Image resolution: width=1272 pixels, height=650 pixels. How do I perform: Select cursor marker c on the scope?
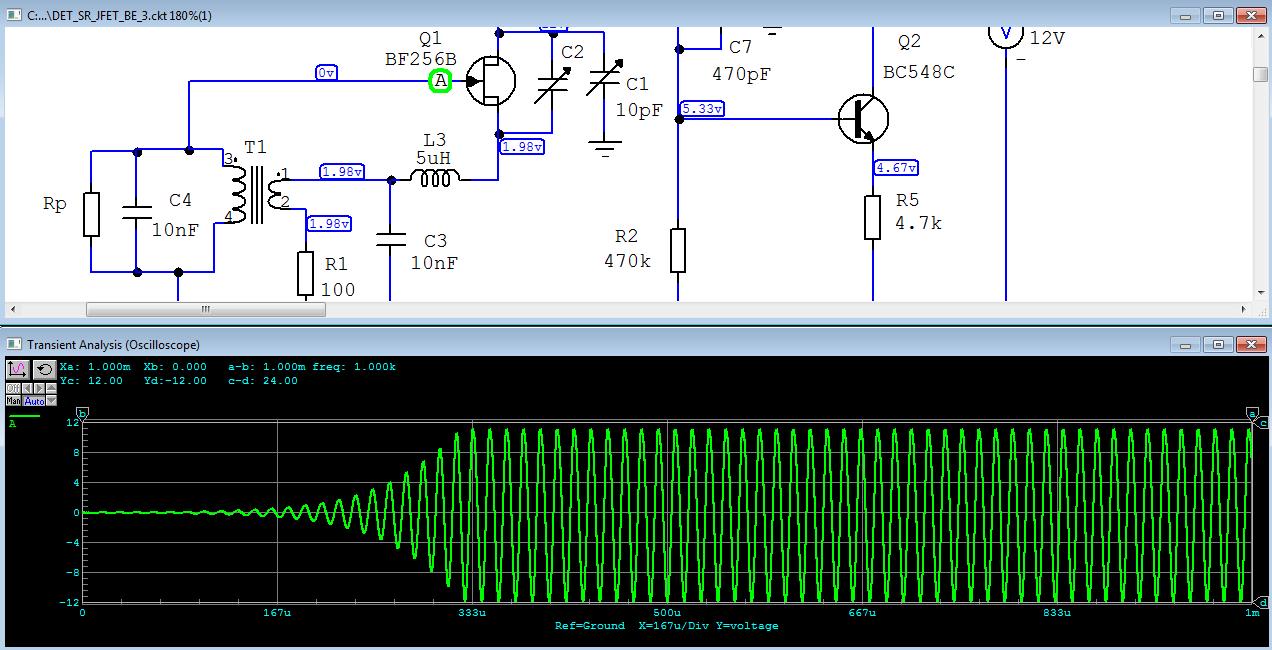1263,423
